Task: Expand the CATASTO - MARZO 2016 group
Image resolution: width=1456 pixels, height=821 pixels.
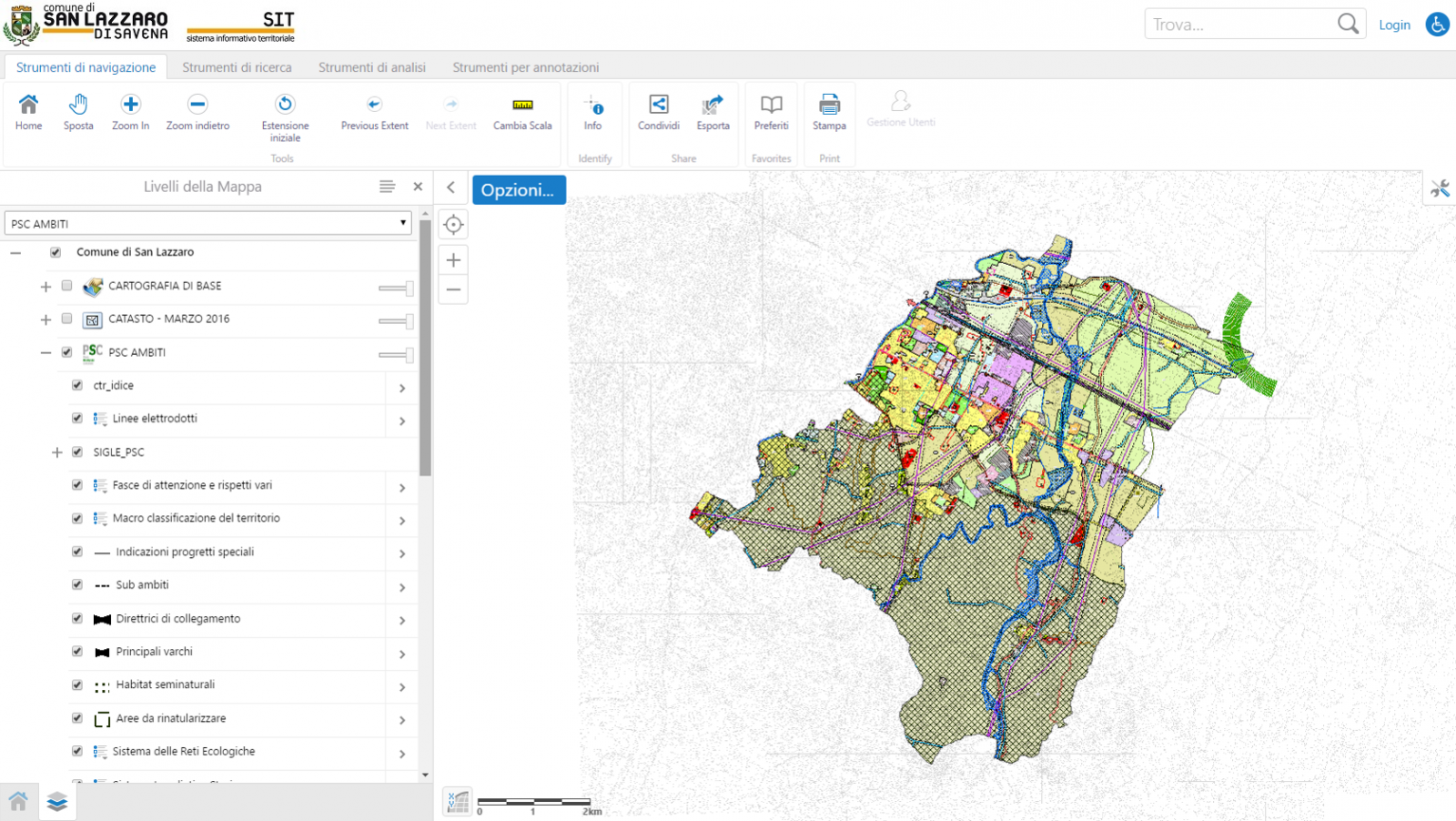Action: tap(45, 319)
